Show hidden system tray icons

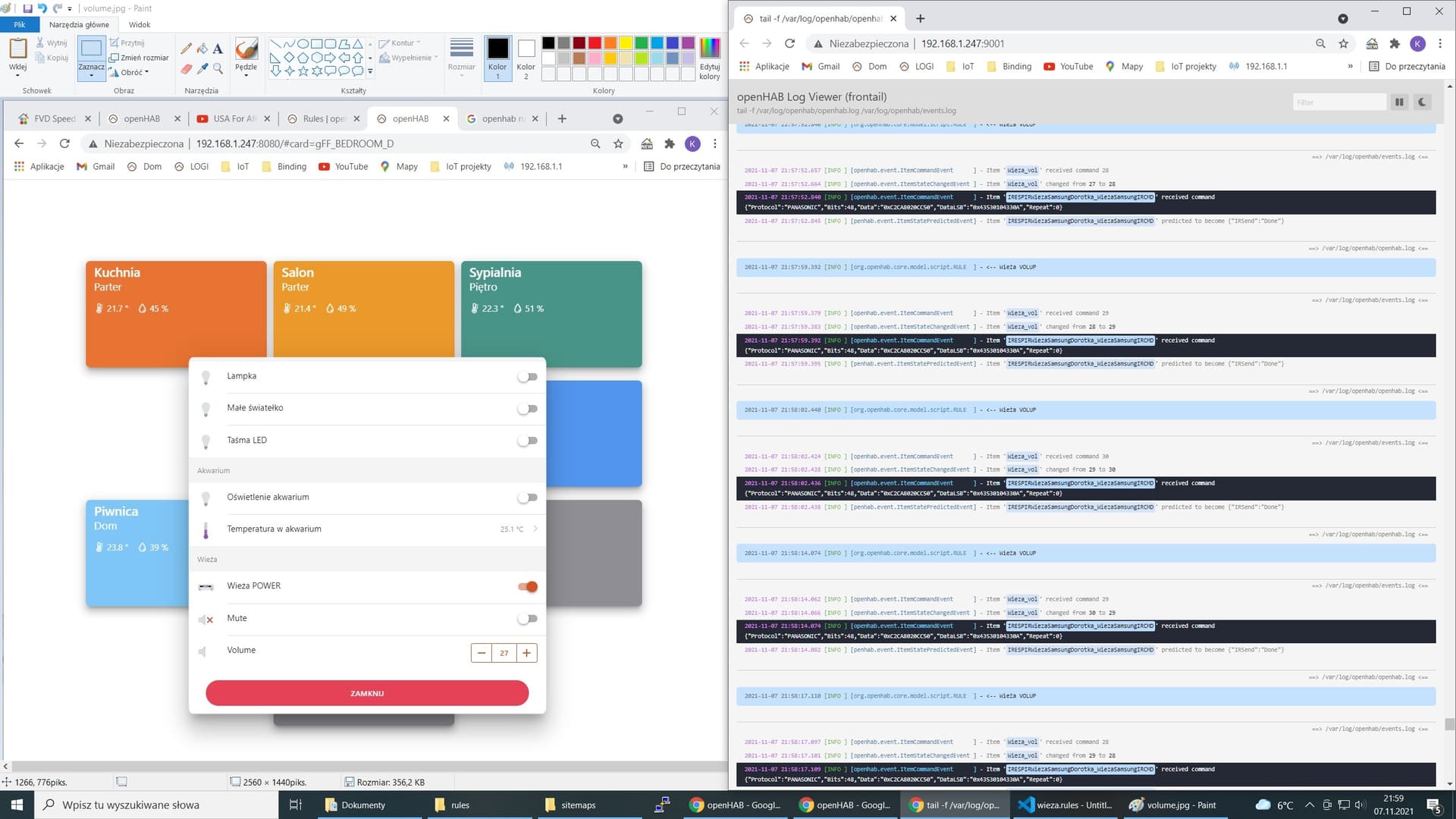coord(1310,805)
